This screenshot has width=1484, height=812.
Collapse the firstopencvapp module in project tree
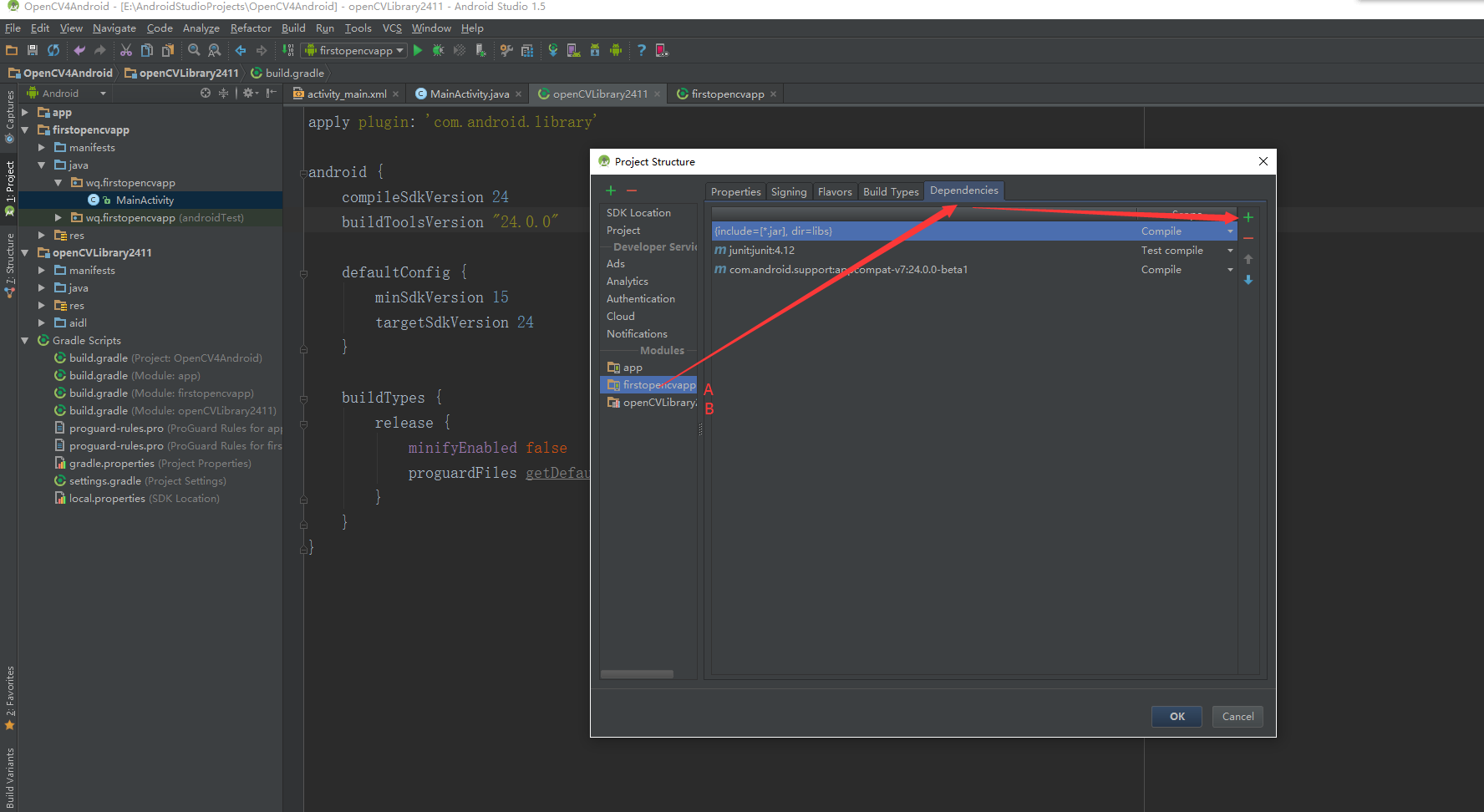pyautogui.click(x=25, y=129)
